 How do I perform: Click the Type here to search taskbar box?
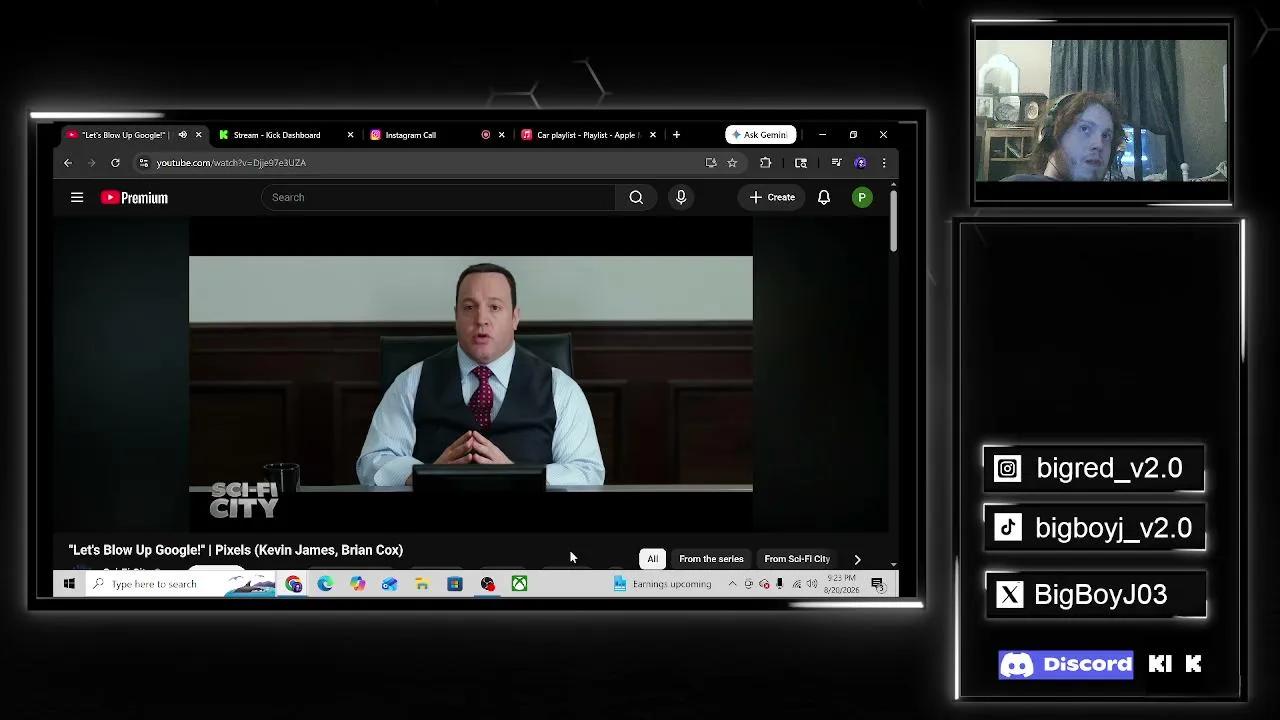[180, 584]
